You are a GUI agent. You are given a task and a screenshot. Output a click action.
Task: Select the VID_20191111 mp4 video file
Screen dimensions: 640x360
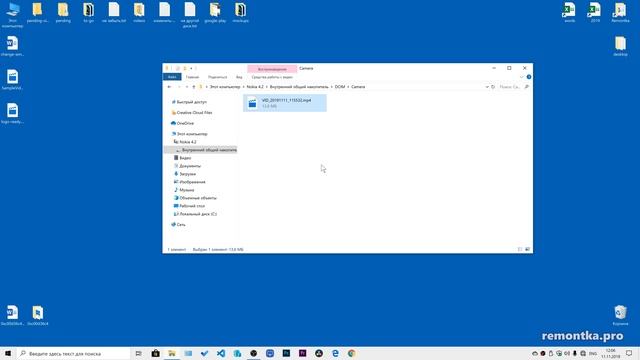pos(285,103)
